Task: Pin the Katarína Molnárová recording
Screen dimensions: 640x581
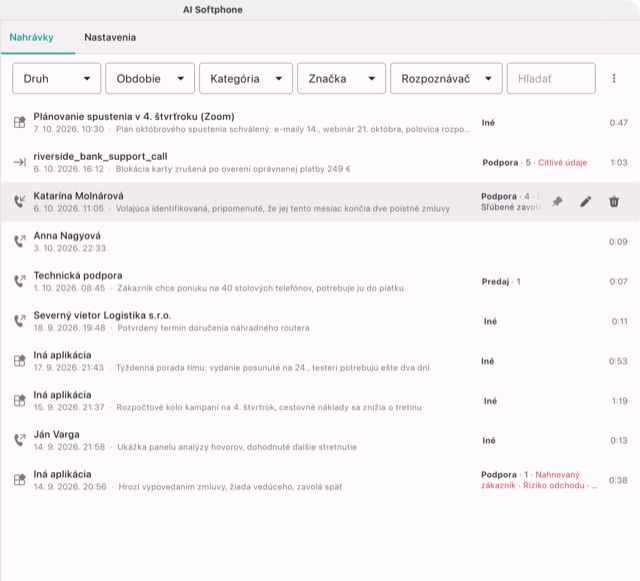Action: pos(557,201)
